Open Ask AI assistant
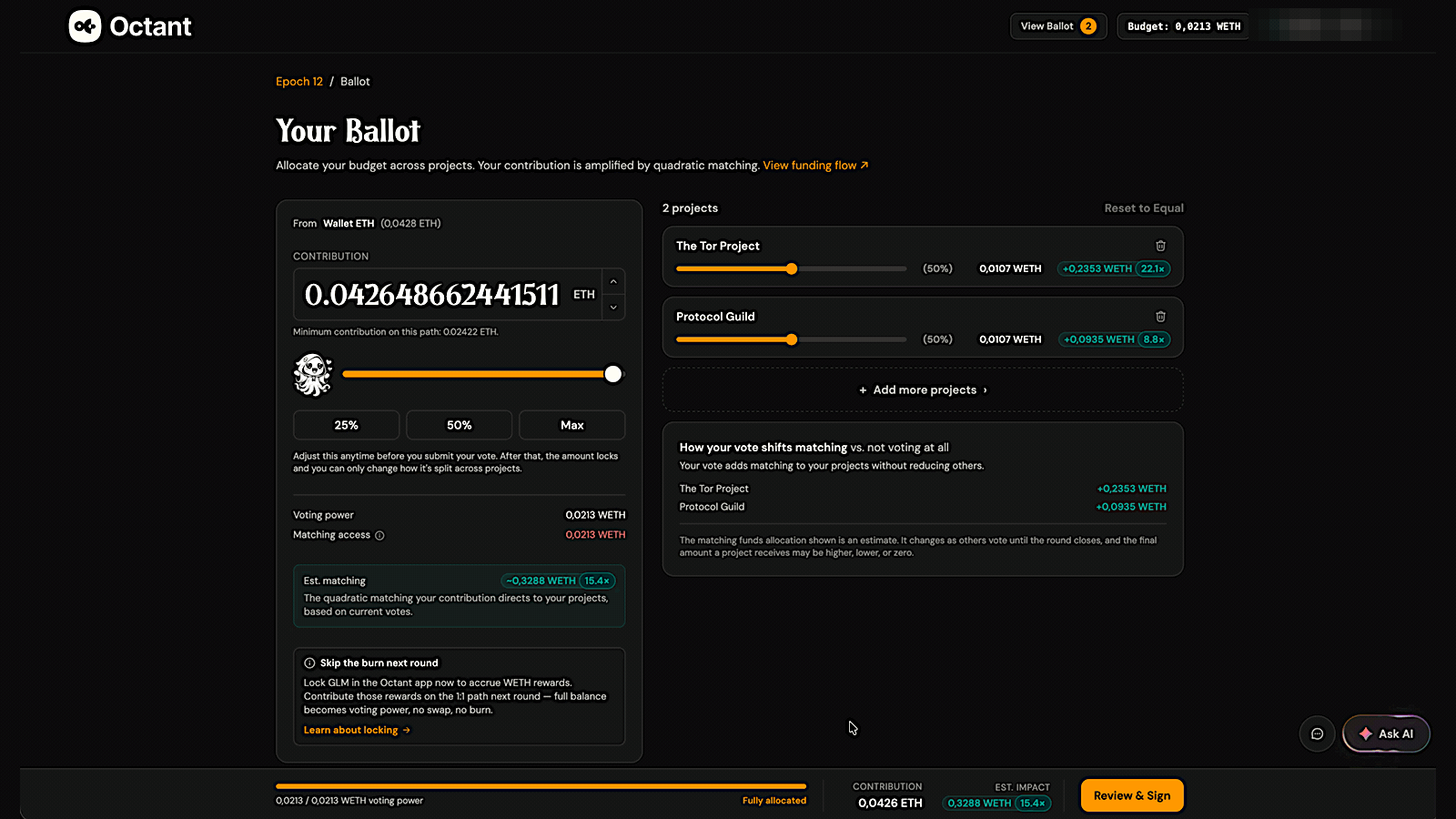1456x819 pixels. tap(1386, 733)
